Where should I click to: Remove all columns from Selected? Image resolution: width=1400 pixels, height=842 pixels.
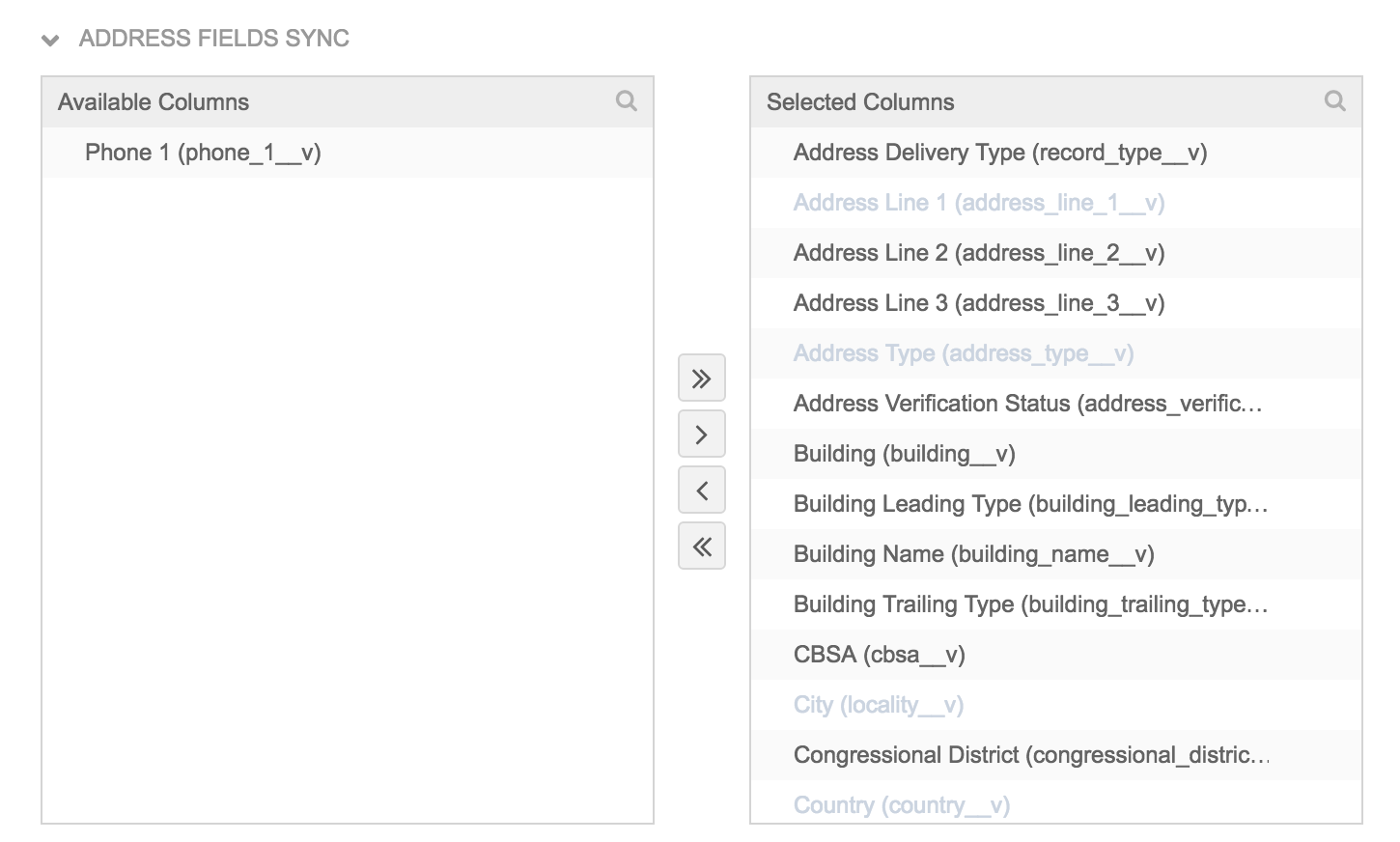click(x=702, y=547)
